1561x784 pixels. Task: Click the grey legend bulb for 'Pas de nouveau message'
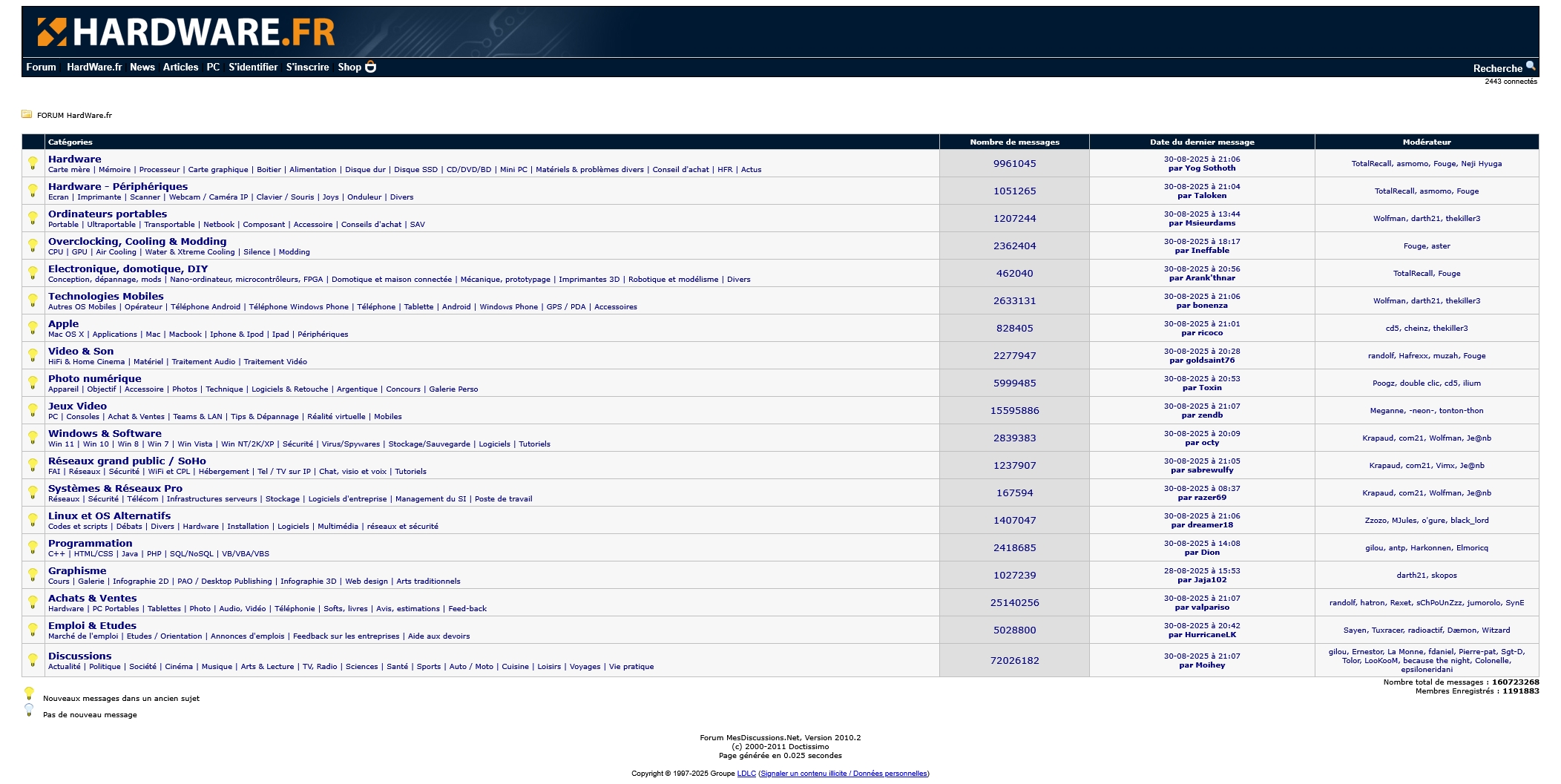(x=29, y=710)
